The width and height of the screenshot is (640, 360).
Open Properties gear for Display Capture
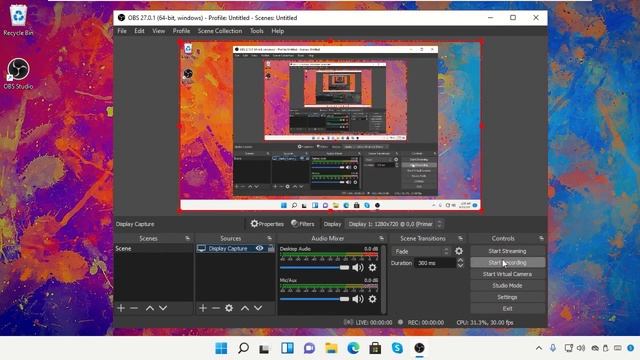pos(267,224)
